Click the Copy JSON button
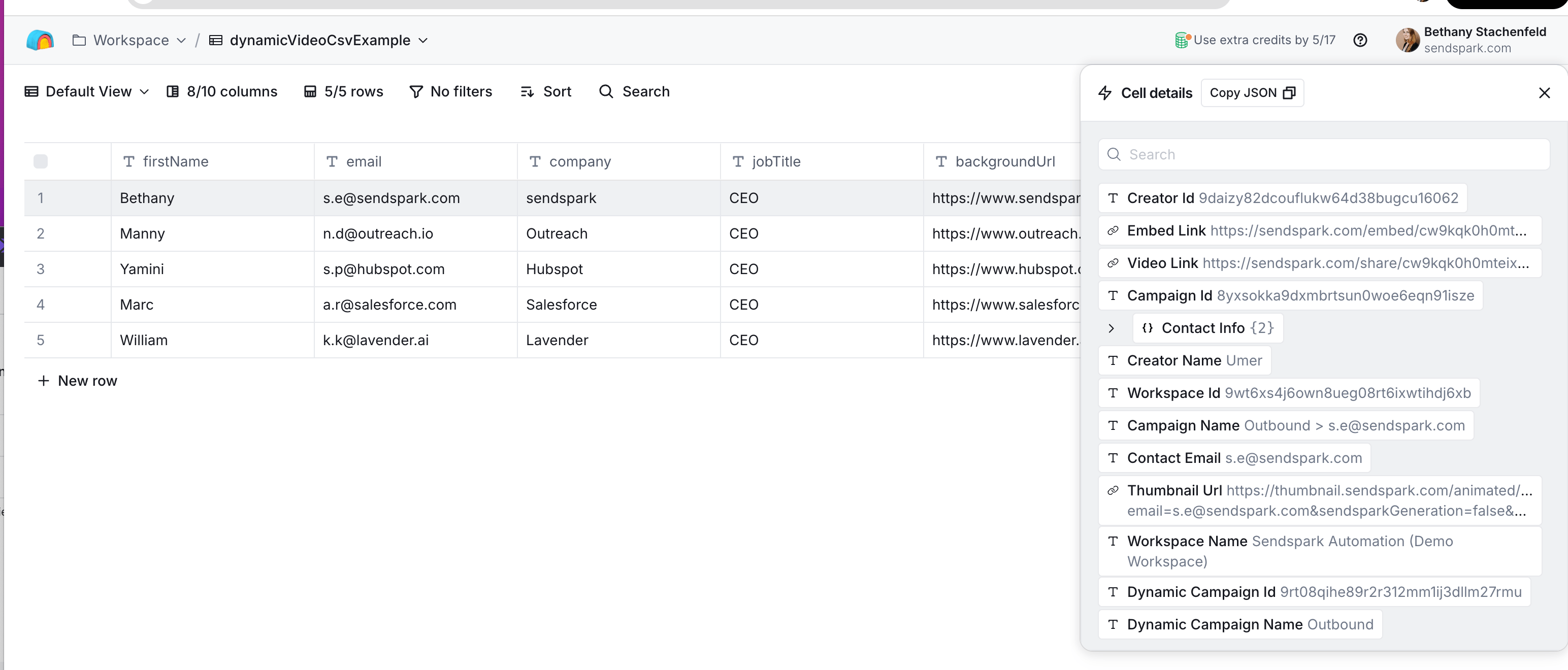The height and width of the screenshot is (670, 1568). 1252,93
